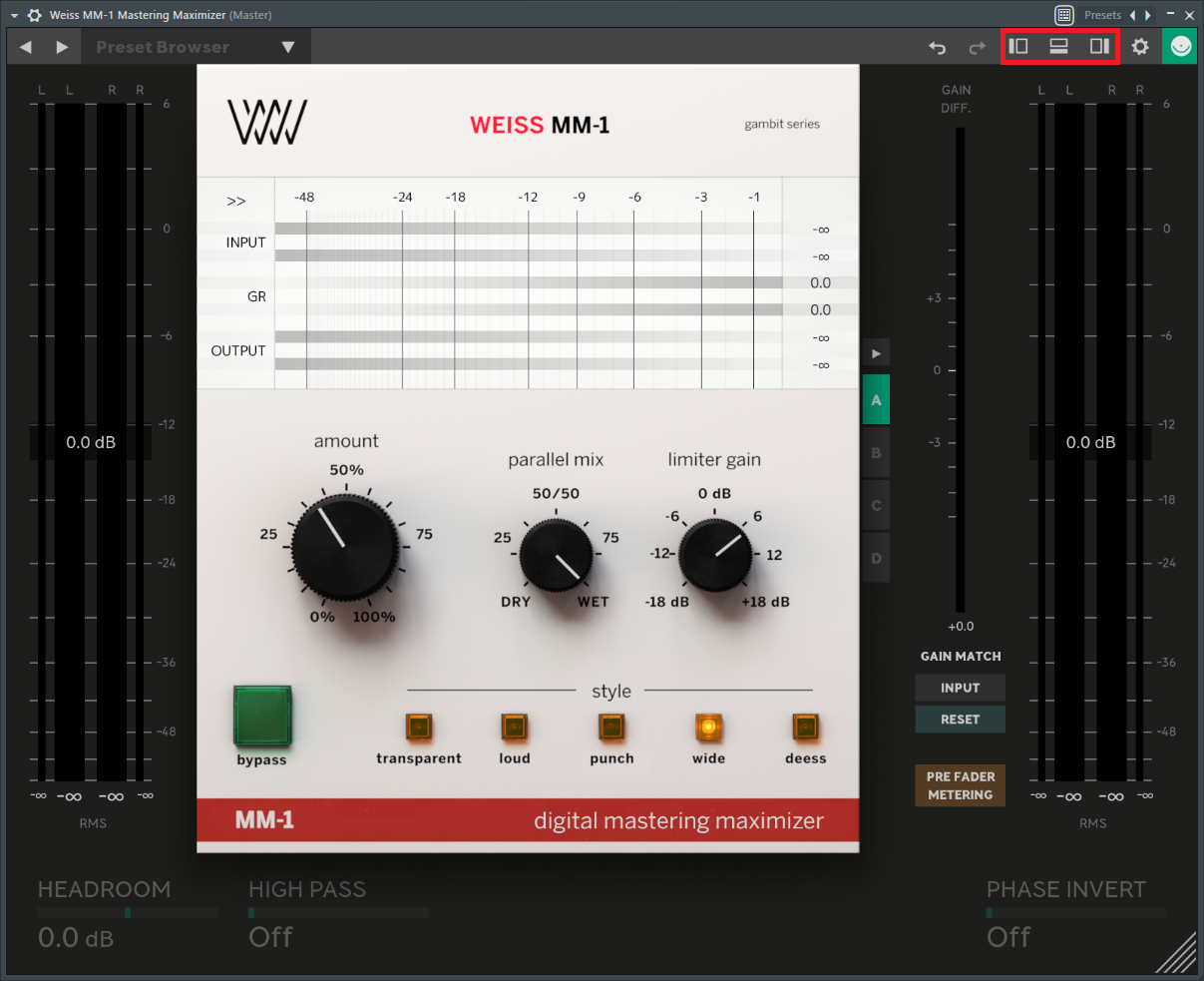Minimize the plugin window
Viewport: 1204px width, 981px height.
[x=1172, y=15]
